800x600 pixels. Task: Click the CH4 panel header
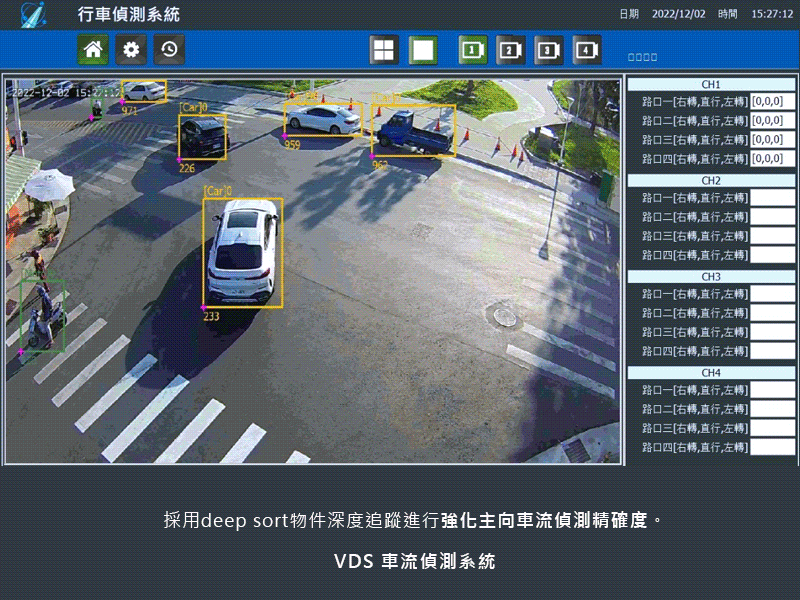(x=711, y=372)
